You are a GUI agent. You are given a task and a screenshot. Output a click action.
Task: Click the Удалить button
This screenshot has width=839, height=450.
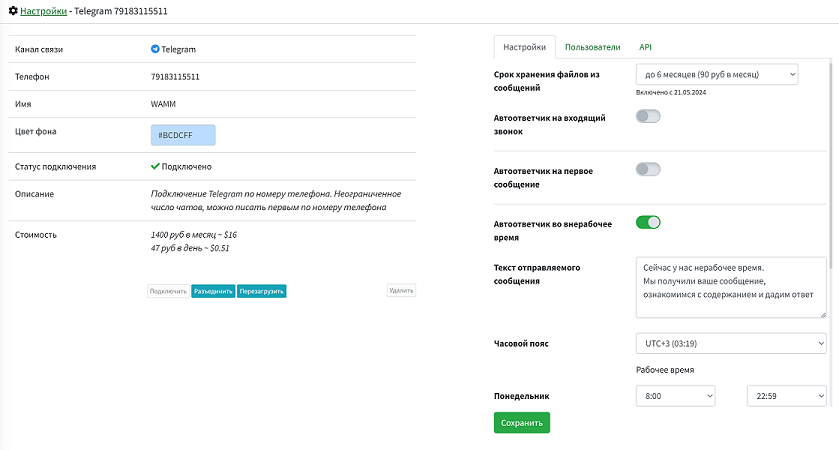coord(401,291)
